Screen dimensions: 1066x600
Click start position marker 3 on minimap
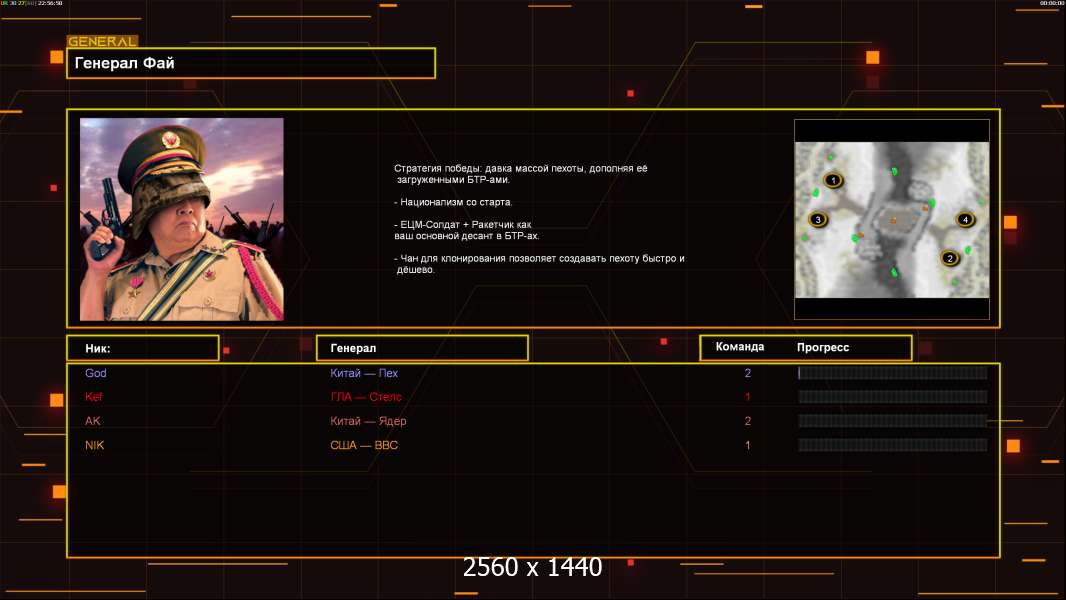(x=818, y=219)
